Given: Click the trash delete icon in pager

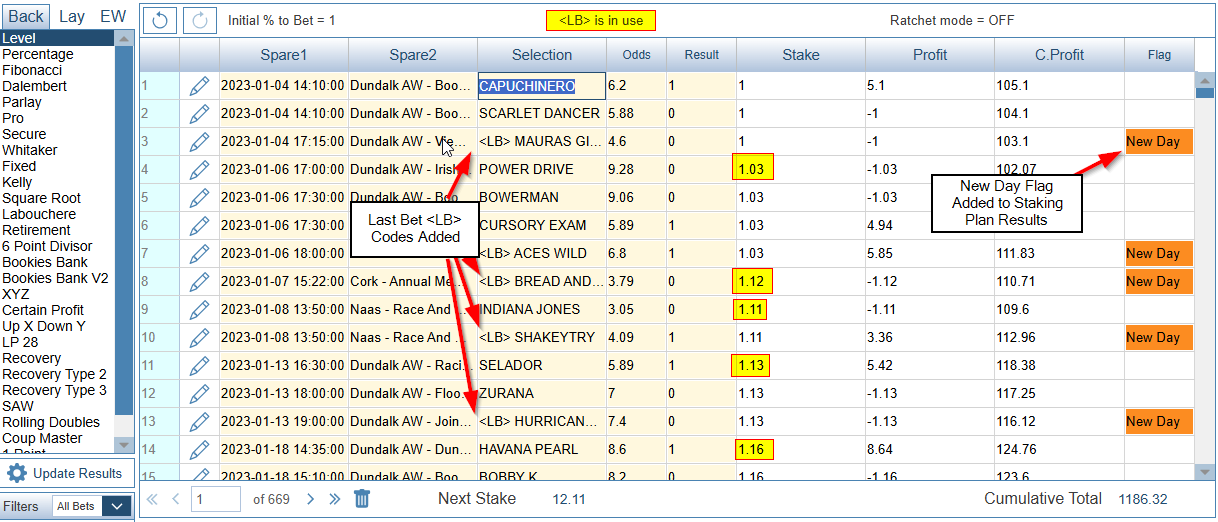Looking at the screenshot, I should (x=362, y=498).
